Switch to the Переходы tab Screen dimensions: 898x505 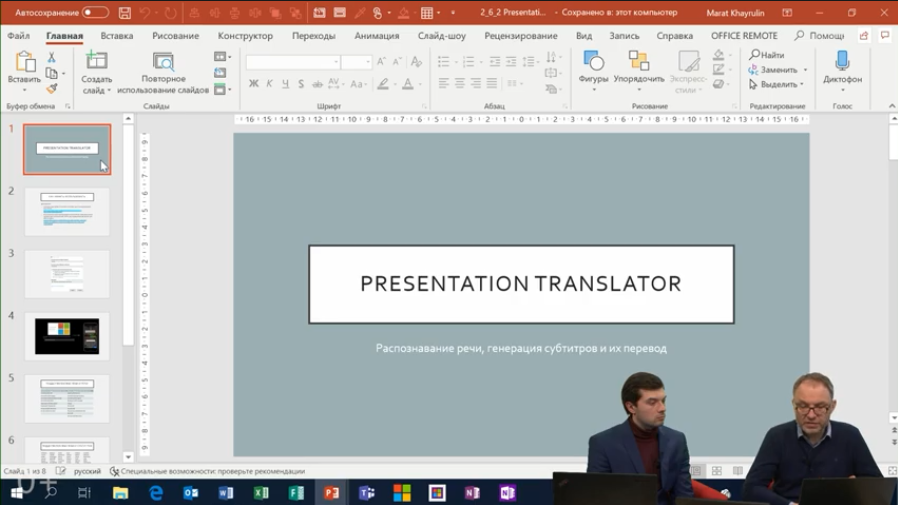[x=314, y=35]
